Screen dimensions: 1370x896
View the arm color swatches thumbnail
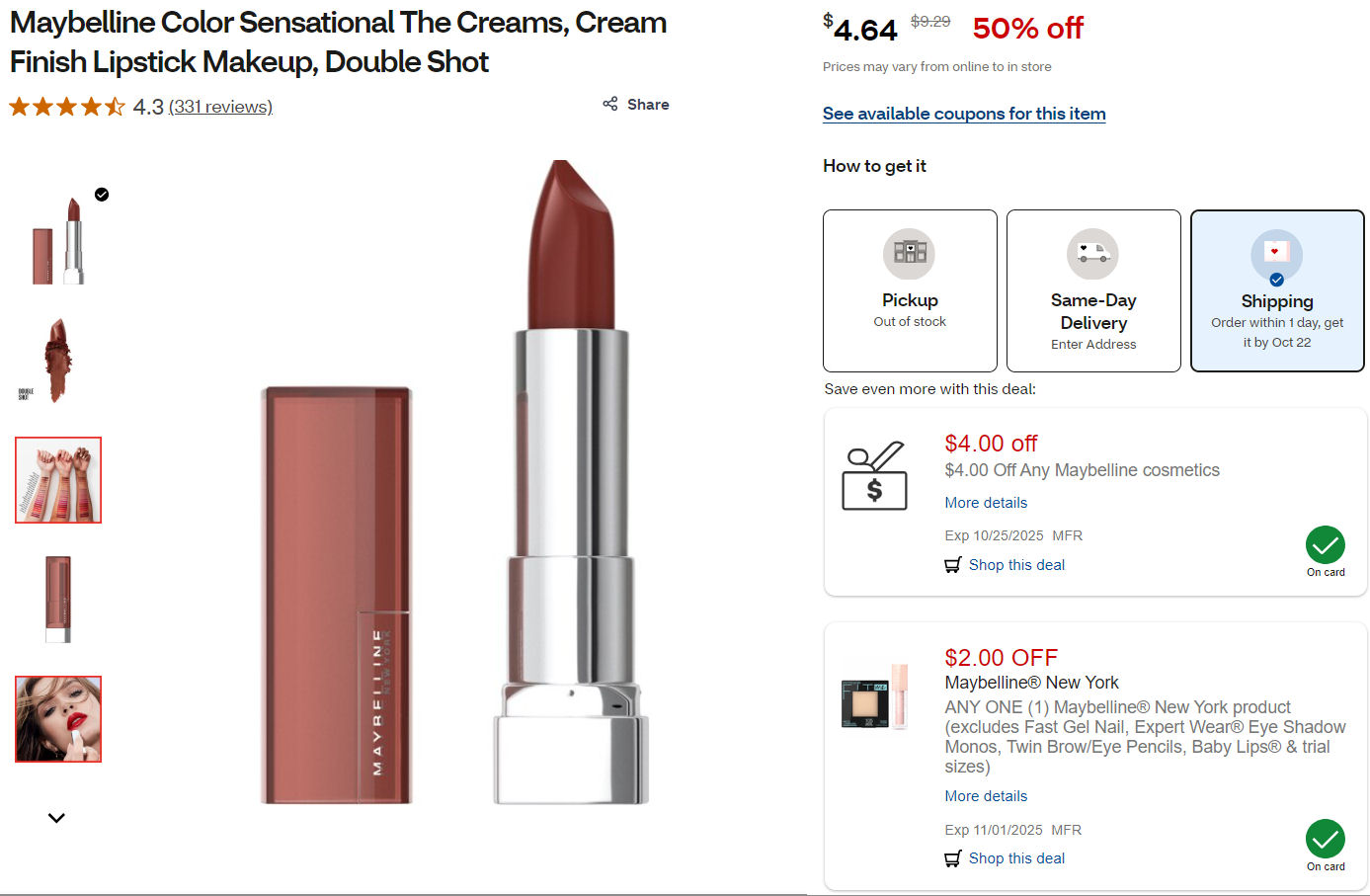[58, 480]
